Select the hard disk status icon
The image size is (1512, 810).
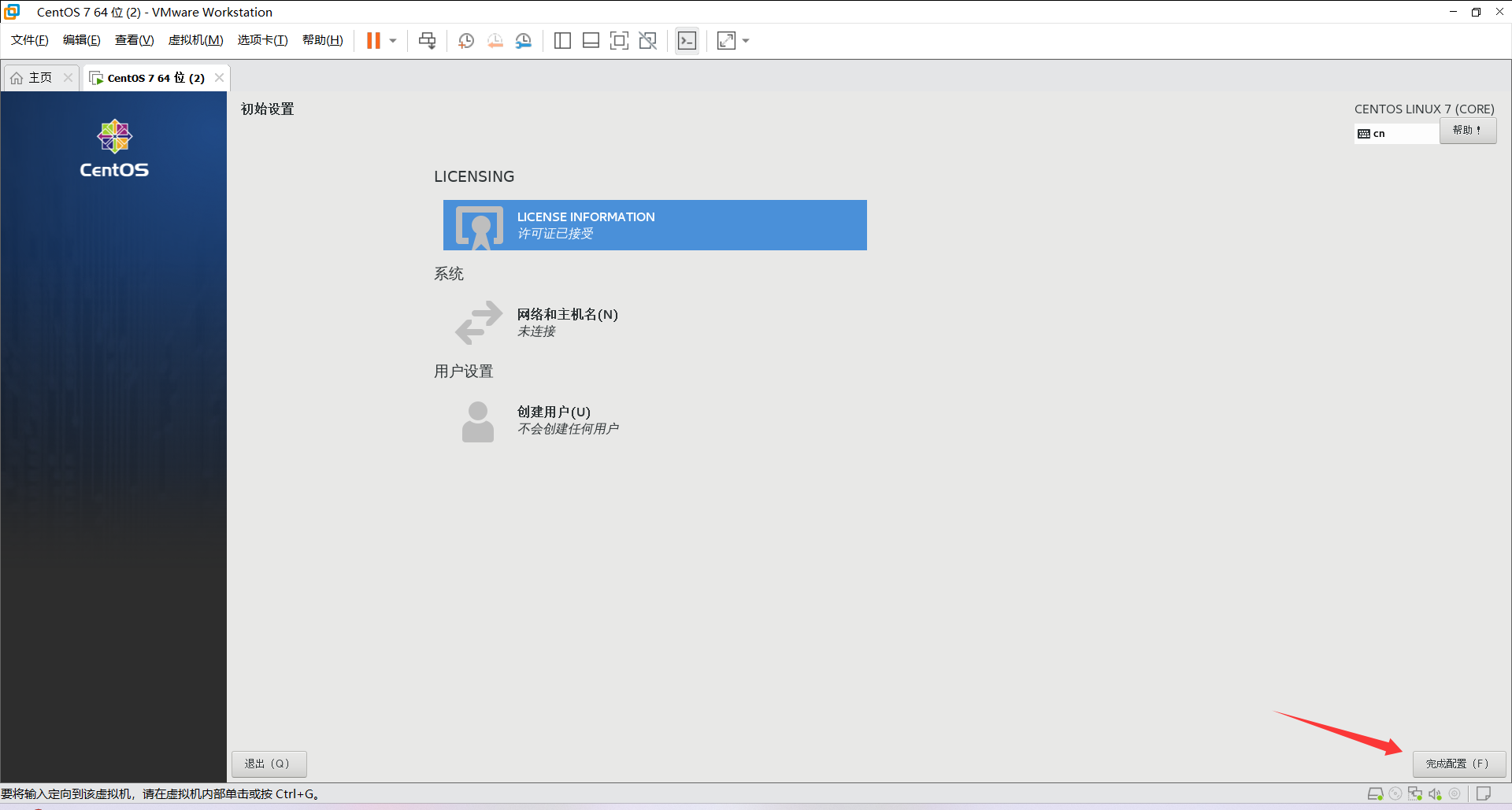[x=1375, y=793]
